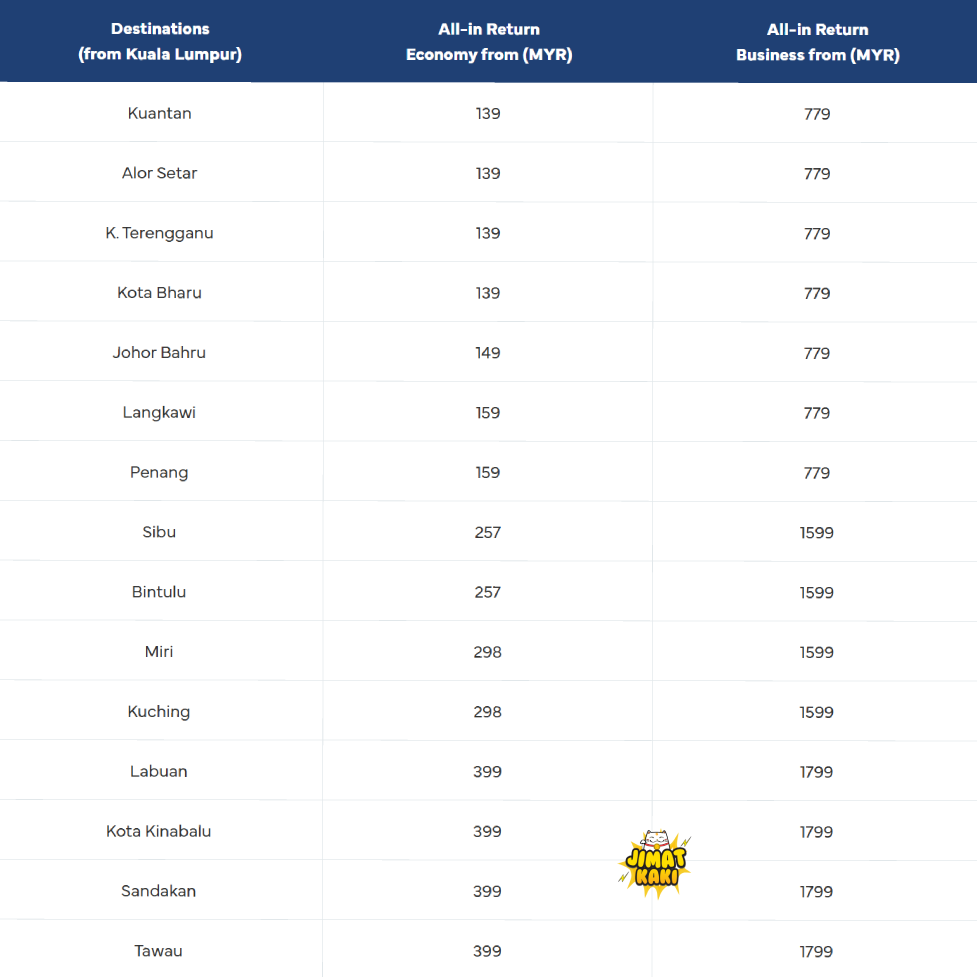Image resolution: width=977 pixels, height=977 pixels.
Task: Click the Alor Setar destination name
Action: (x=160, y=173)
